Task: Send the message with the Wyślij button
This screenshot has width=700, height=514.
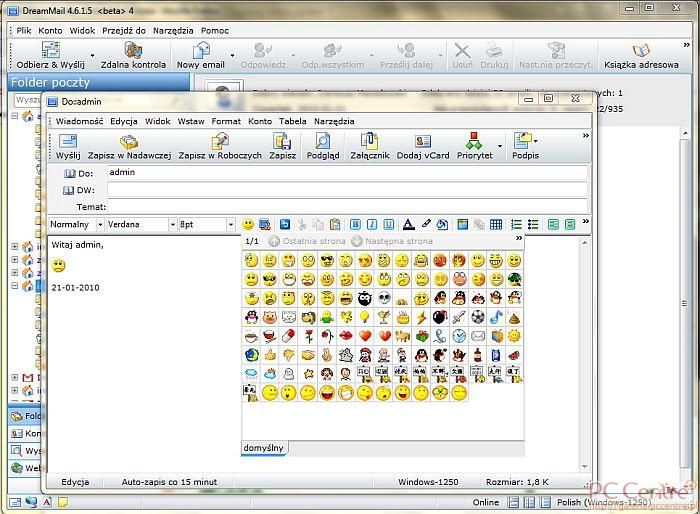Action: coord(68,146)
